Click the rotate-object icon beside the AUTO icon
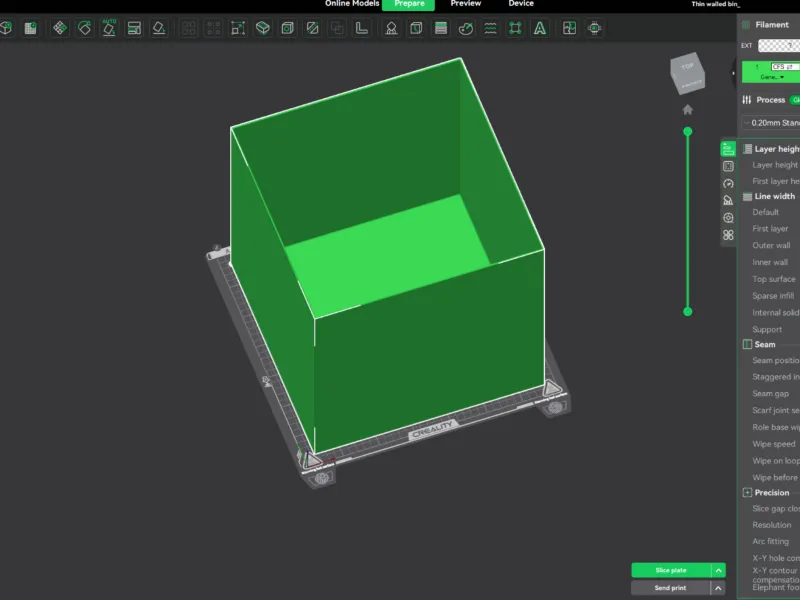Image resolution: width=800 pixels, height=600 pixels. [85, 28]
